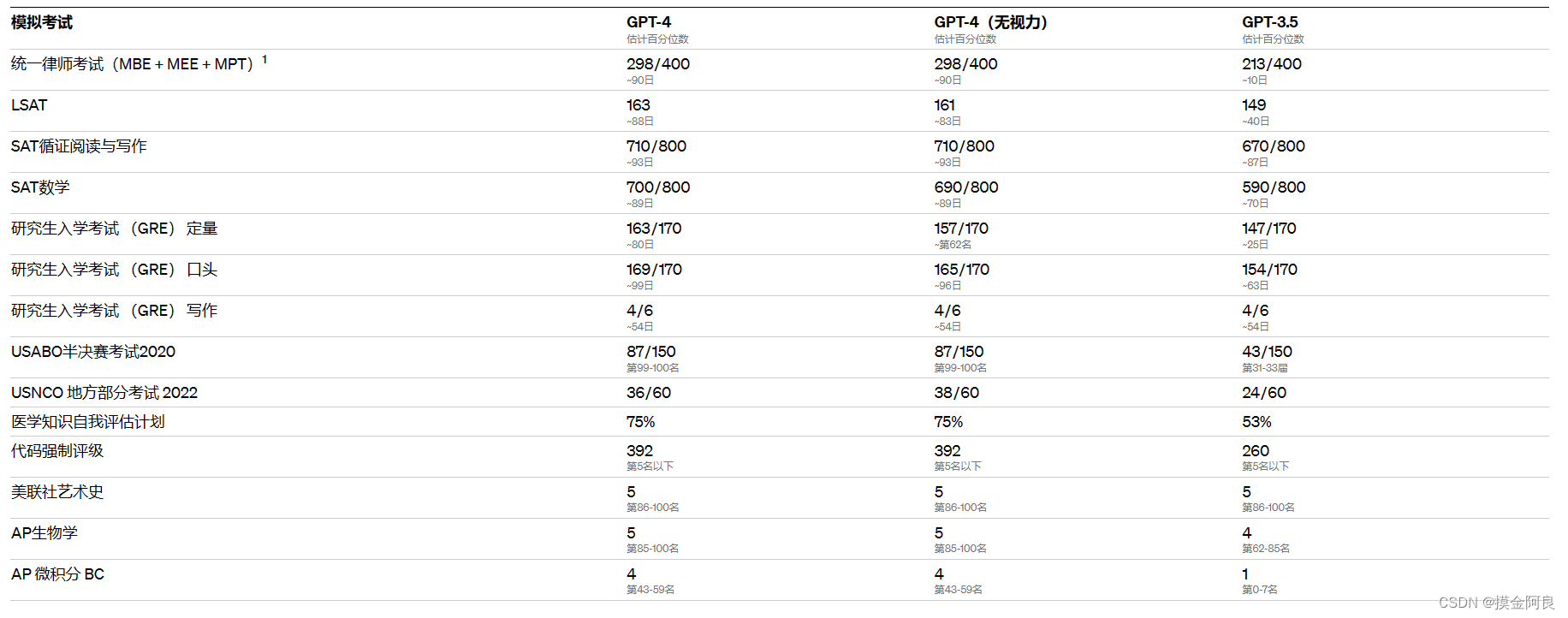Click the AP生物学 row label
The image size is (1568, 618).
[45, 533]
